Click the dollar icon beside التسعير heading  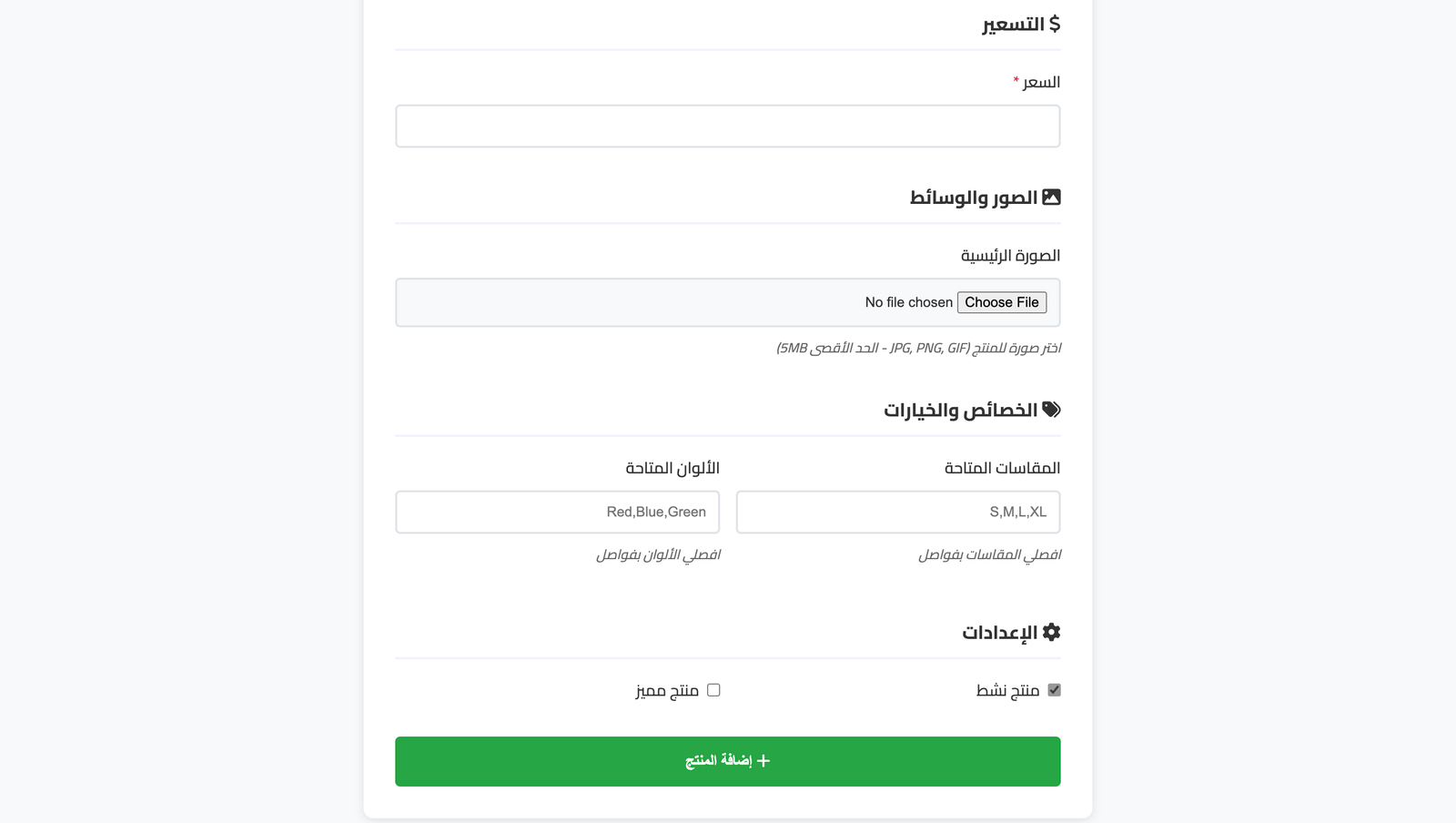(x=1054, y=24)
